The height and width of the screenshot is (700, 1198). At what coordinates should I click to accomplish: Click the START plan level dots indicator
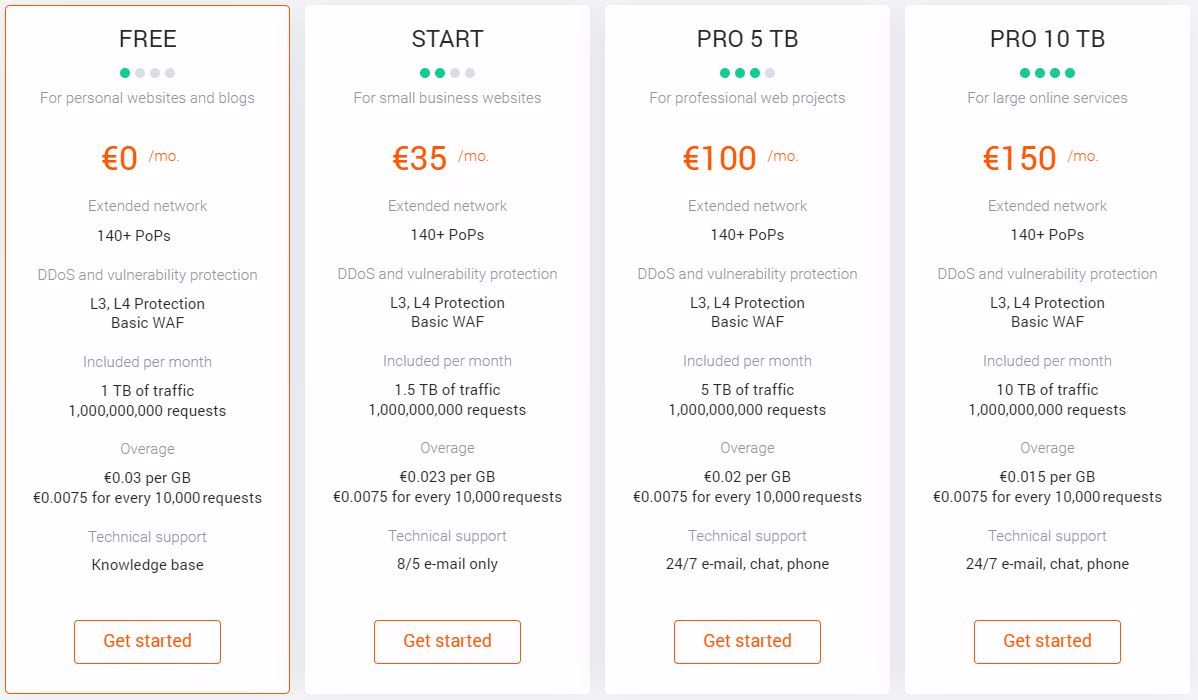click(447, 73)
